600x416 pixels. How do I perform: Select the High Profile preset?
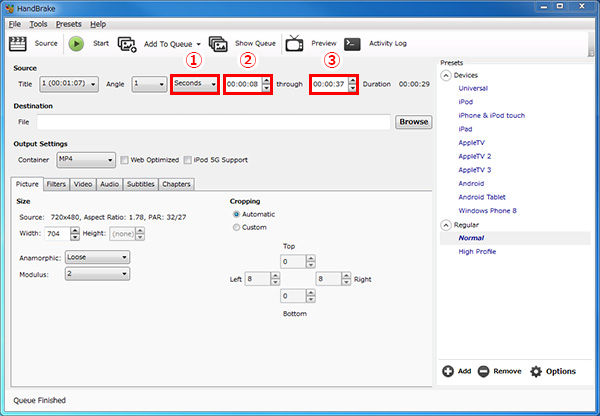pos(477,252)
